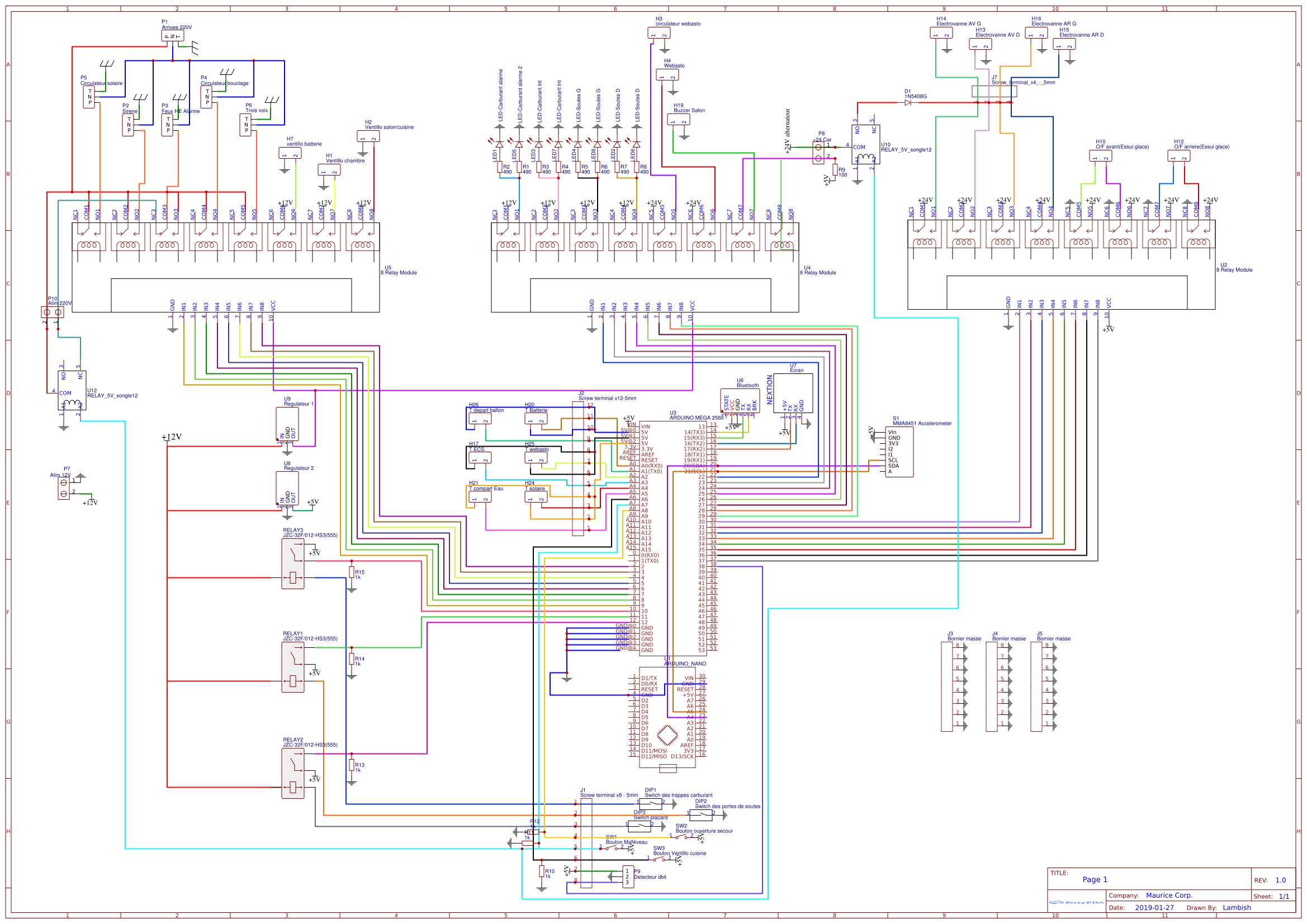Click the RELAY3 JZC-32F relay component

pos(292,563)
